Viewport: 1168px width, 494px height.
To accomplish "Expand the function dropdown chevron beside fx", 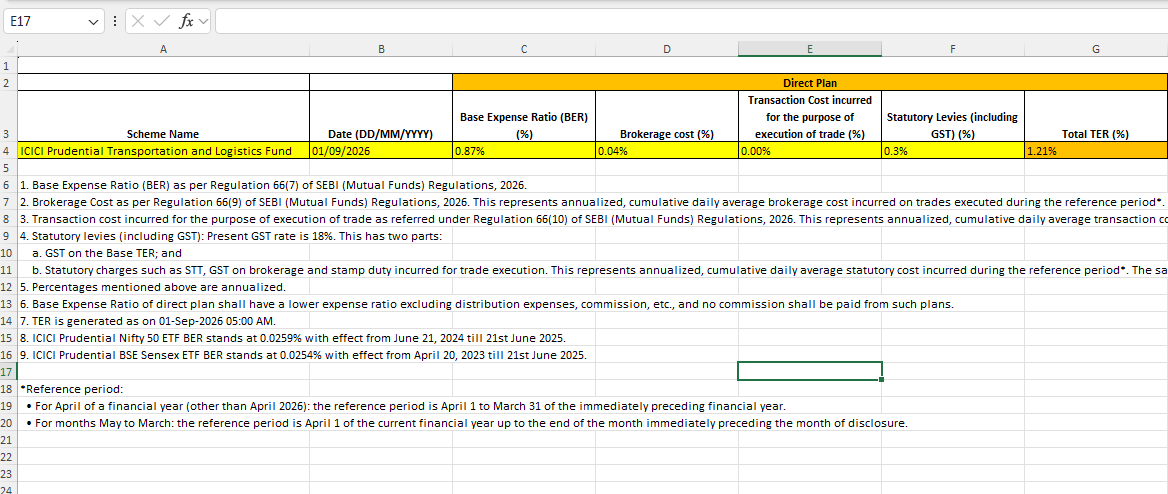I will tap(203, 22).
